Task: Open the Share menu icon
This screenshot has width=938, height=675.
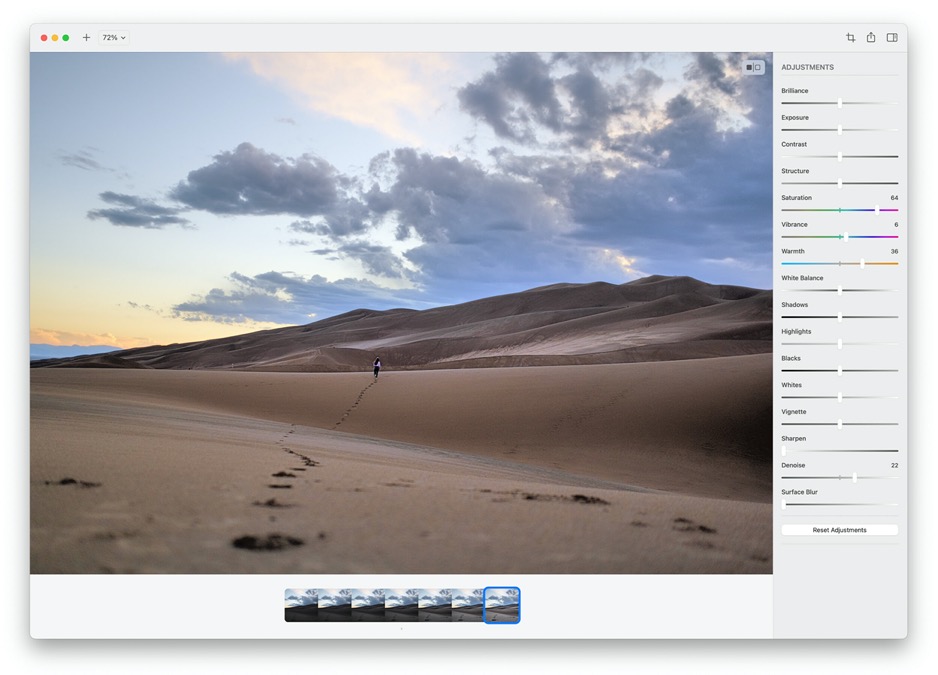Action: click(871, 38)
